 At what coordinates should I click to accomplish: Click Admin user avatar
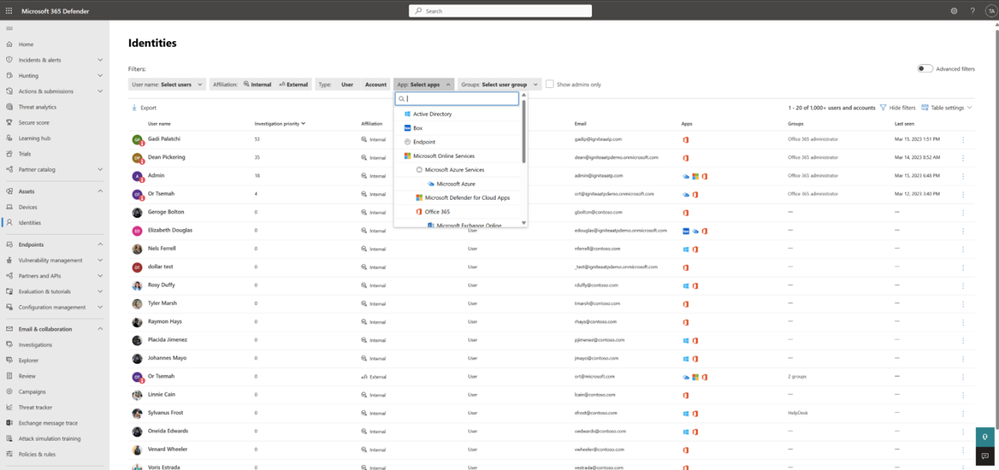[x=137, y=176]
